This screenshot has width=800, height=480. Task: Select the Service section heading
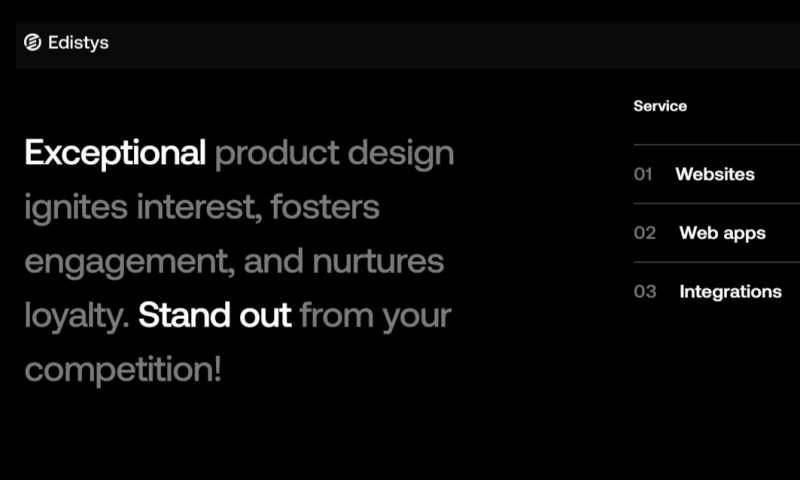pos(660,106)
